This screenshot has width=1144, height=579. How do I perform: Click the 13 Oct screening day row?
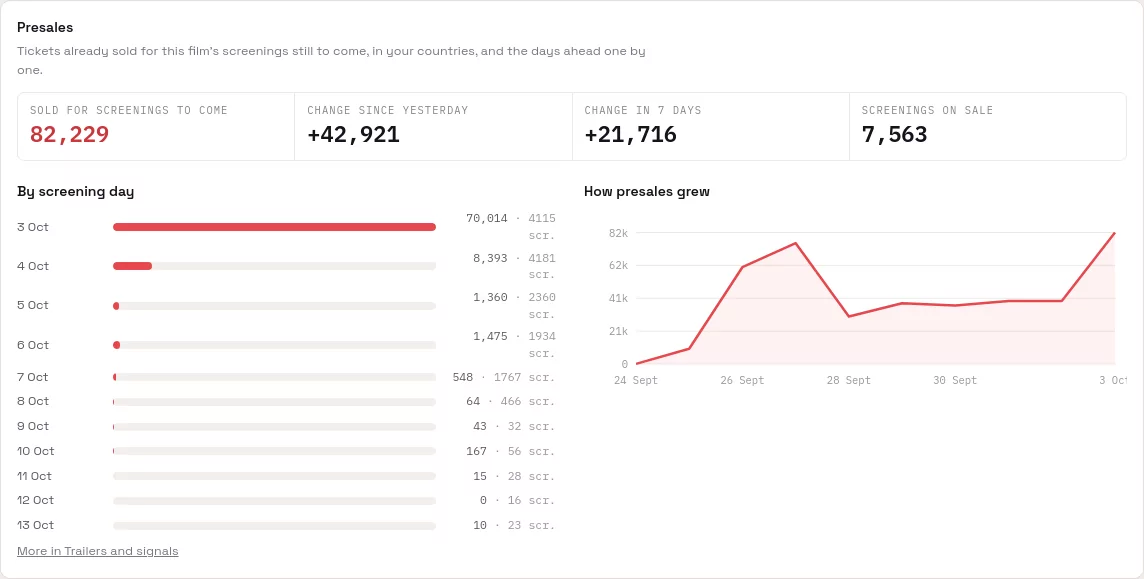(287, 525)
